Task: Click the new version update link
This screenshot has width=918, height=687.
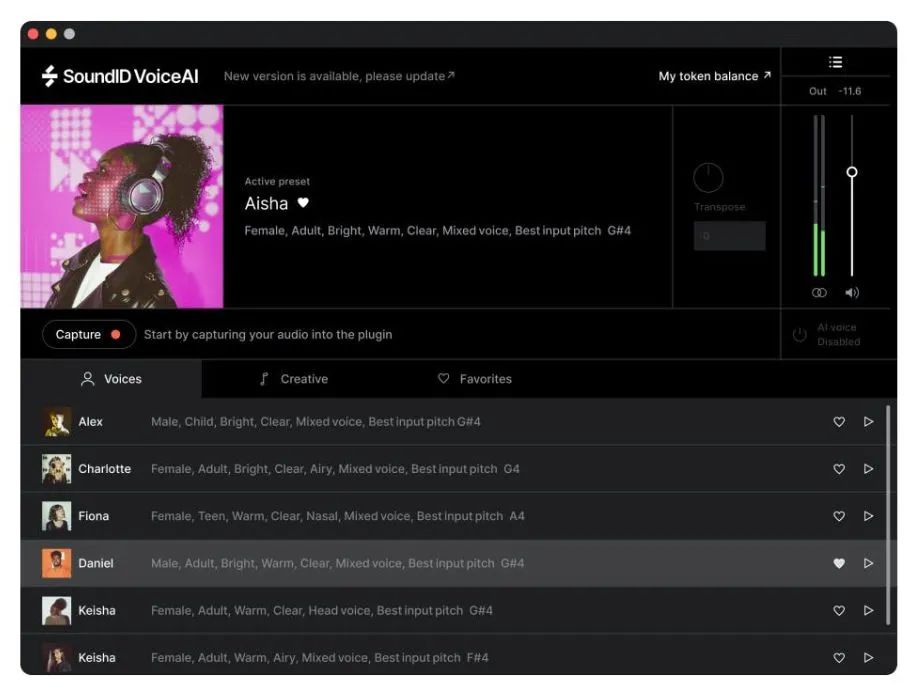Action: pyautogui.click(x=339, y=76)
